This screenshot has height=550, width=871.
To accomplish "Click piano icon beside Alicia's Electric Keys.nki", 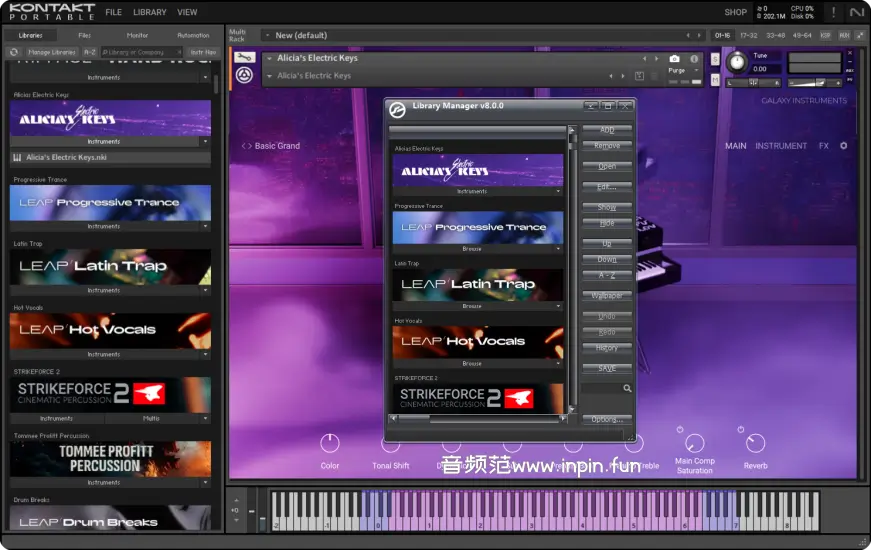I will pos(17,157).
